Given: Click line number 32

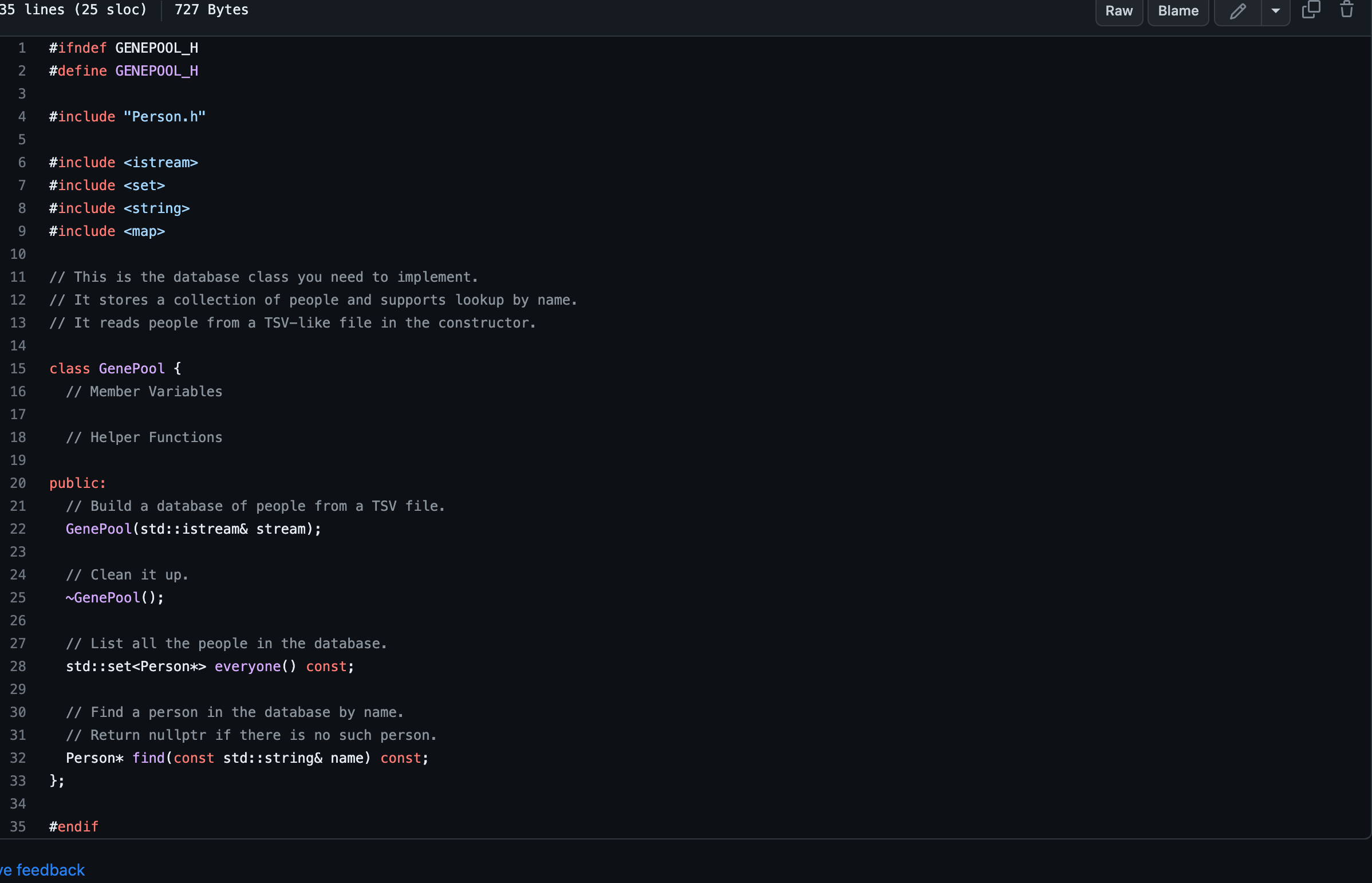Looking at the screenshot, I should point(18,758).
